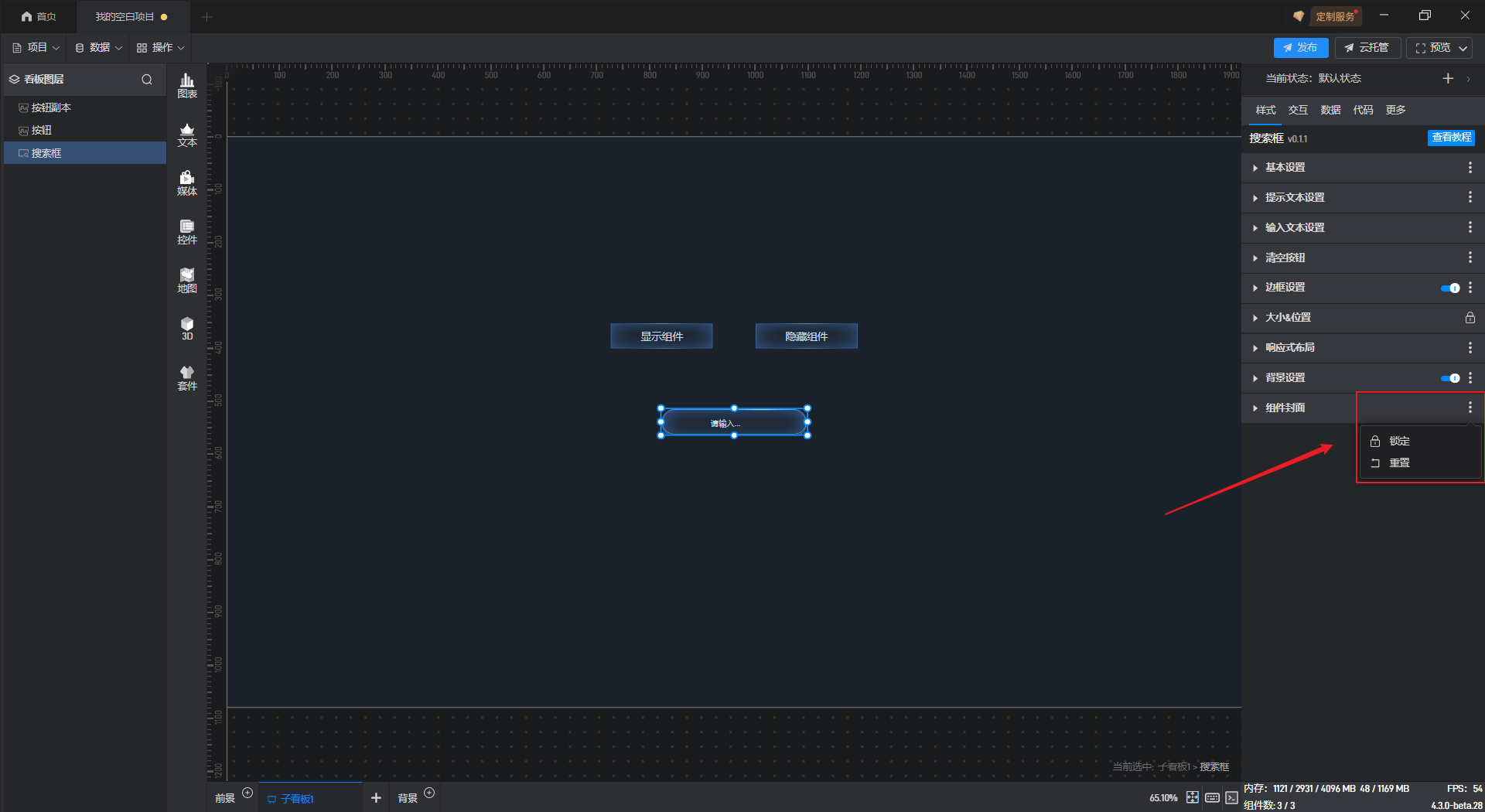Switch to the 样式 tab

1265,110
